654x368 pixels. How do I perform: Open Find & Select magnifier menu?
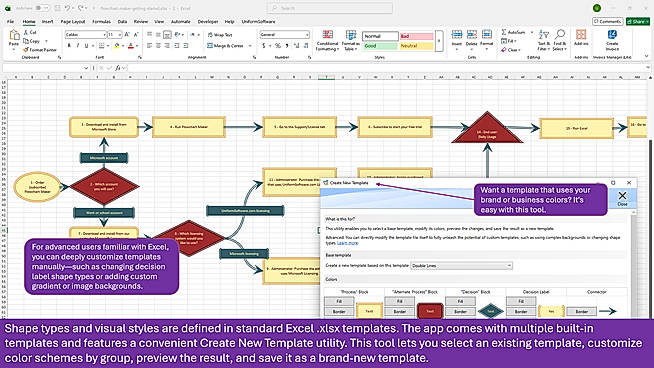tap(559, 40)
